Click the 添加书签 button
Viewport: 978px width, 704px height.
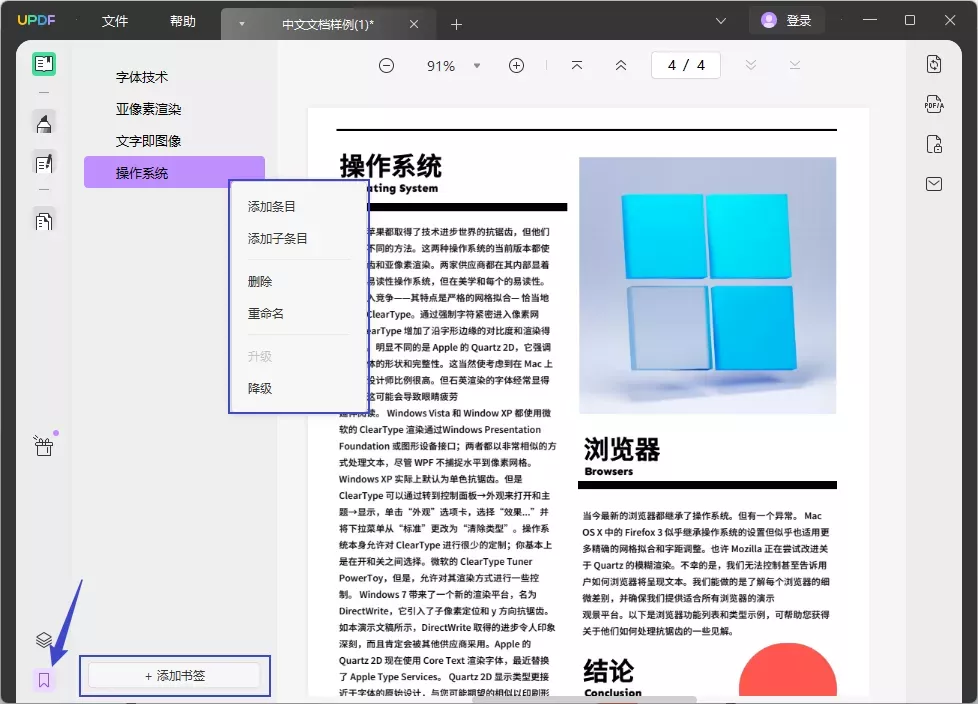pyautogui.click(x=175, y=676)
